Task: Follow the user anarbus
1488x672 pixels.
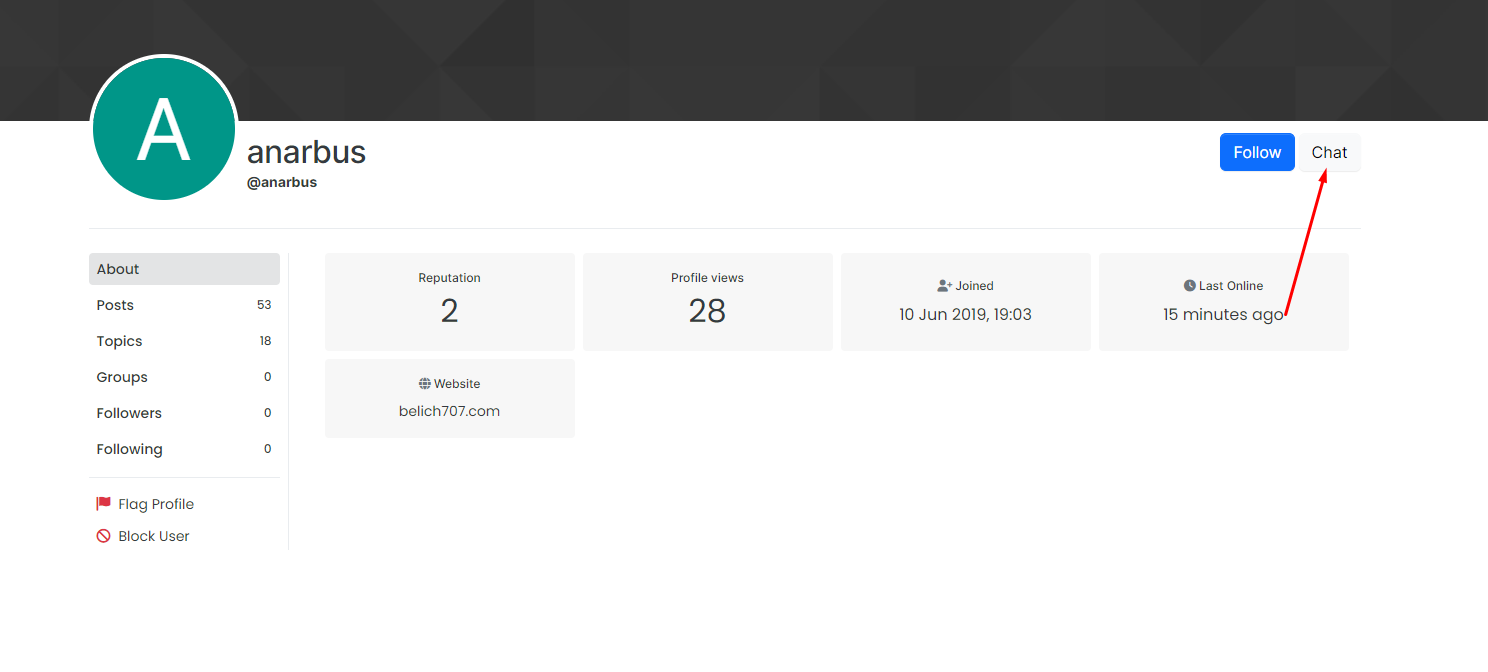Action: [x=1256, y=152]
